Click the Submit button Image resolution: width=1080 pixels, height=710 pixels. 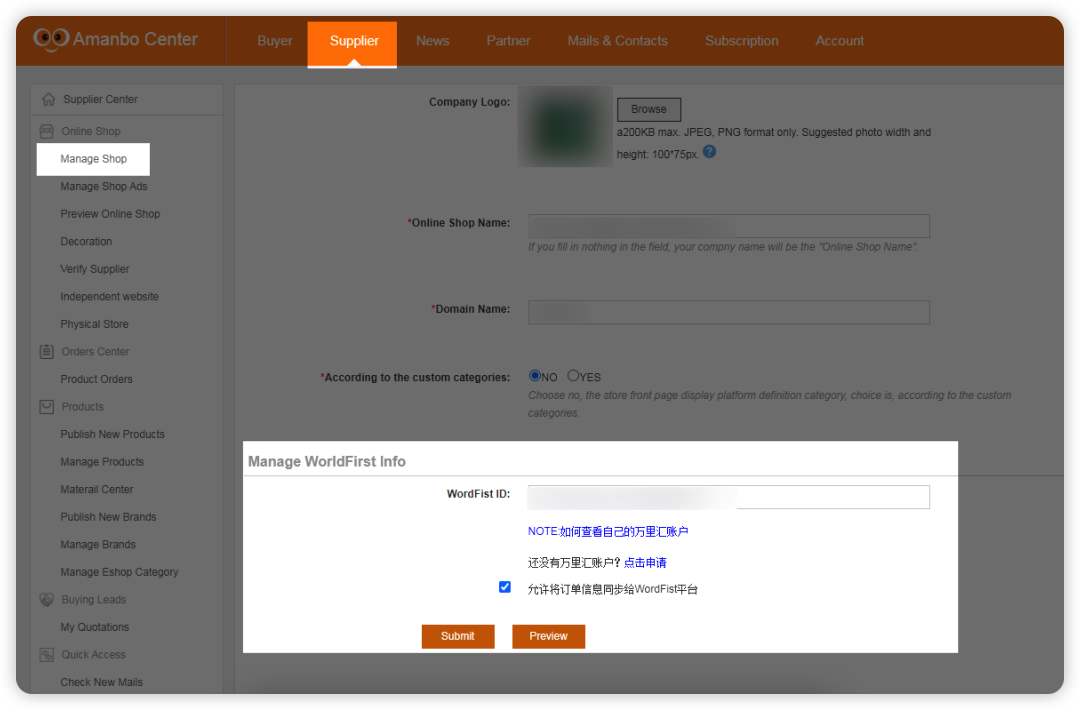(458, 637)
